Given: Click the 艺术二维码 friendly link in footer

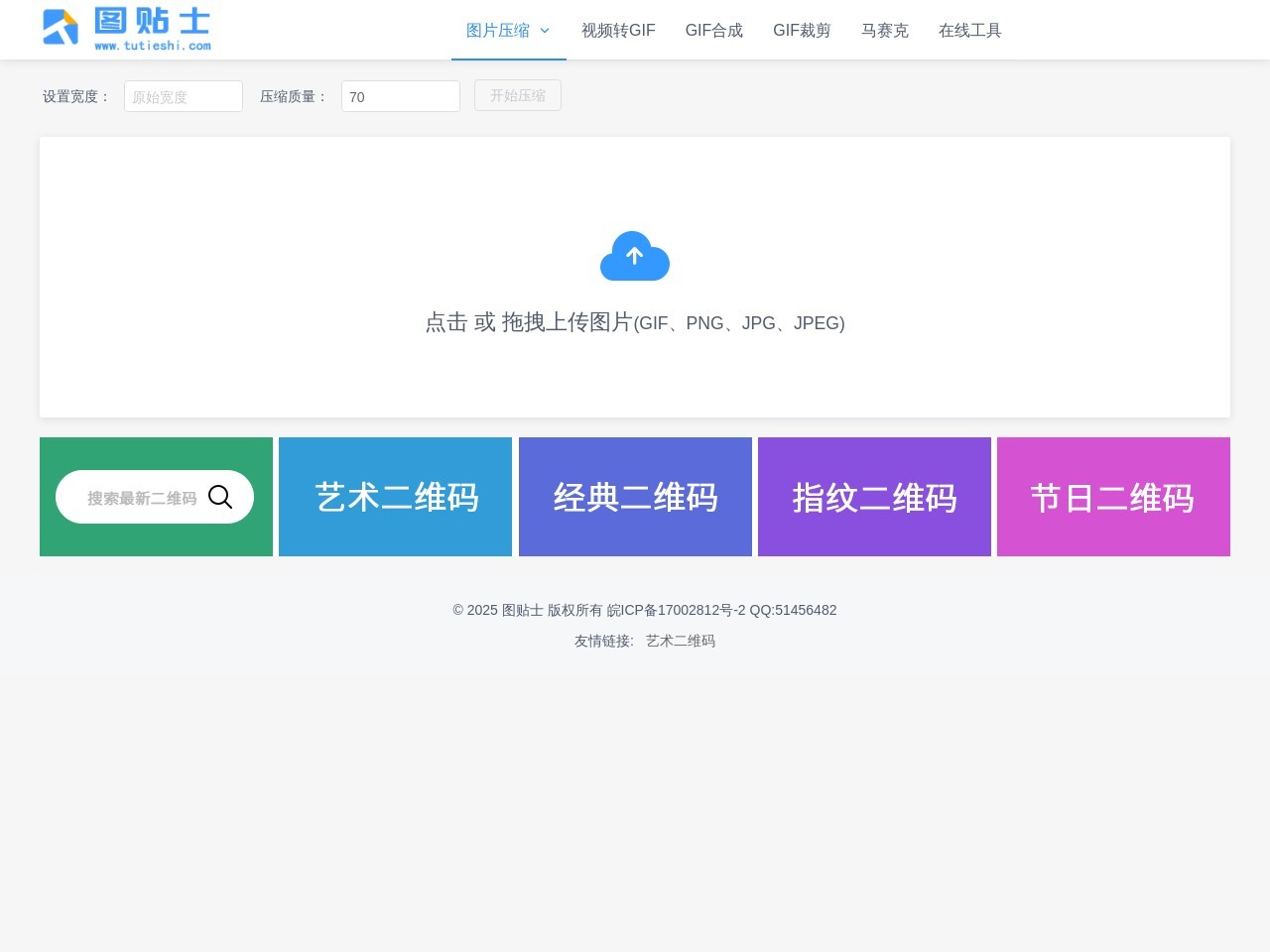Looking at the screenshot, I should (x=681, y=641).
